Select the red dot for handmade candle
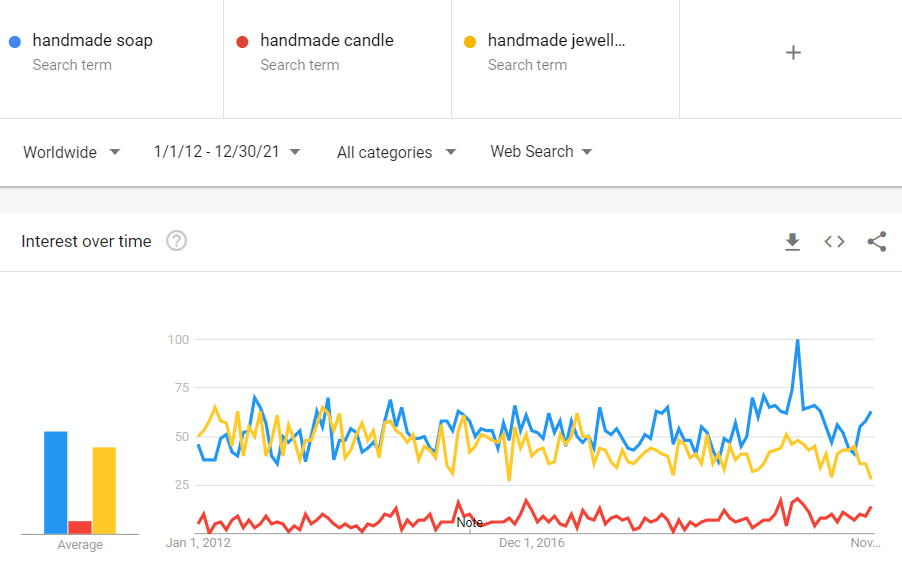 (x=242, y=41)
